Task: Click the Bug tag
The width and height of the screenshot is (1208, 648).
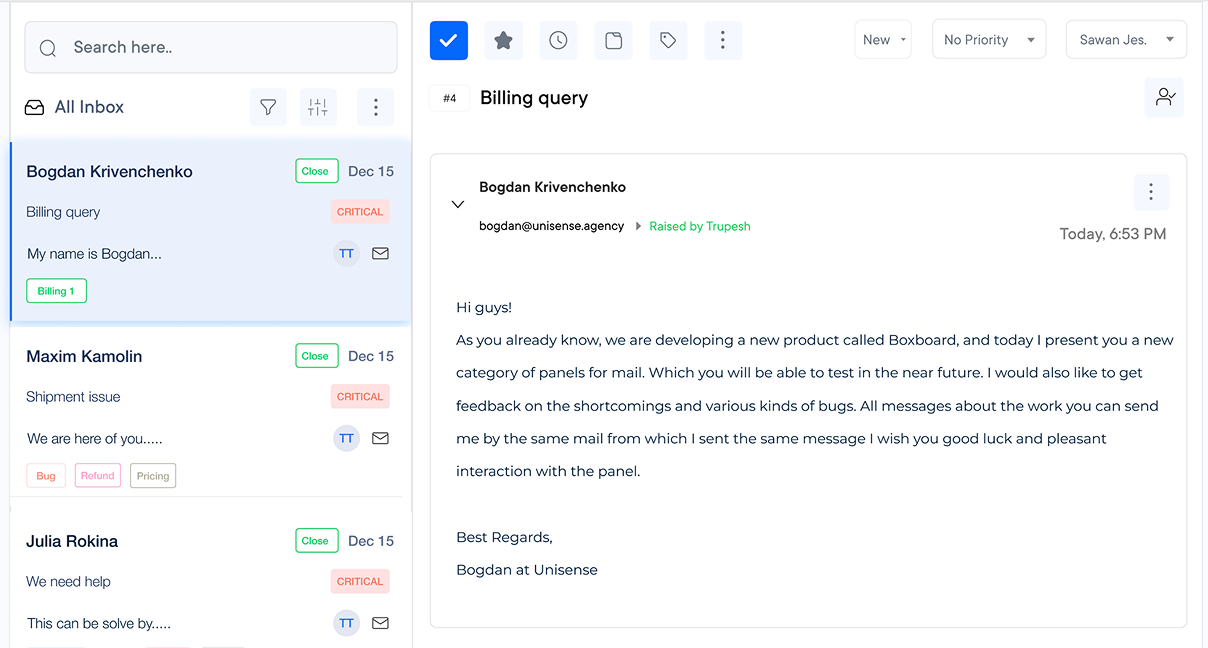Action: pos(46,476)
